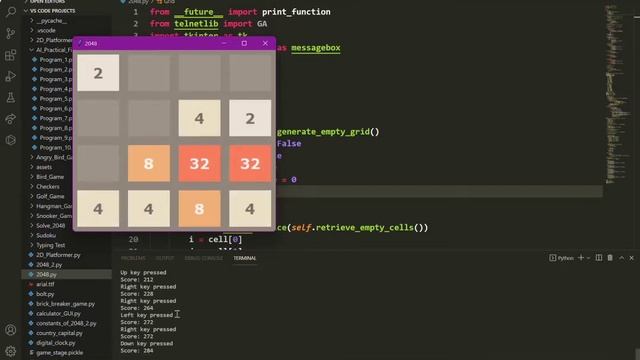Create a new terminal with plus icon

click(x=581, y=258)
